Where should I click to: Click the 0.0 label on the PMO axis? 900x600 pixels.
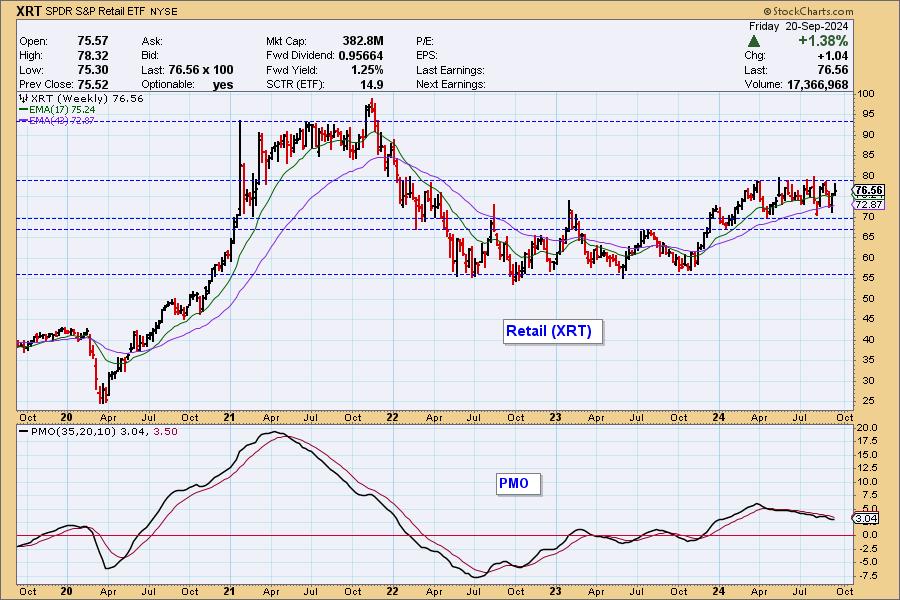(868, 535)
